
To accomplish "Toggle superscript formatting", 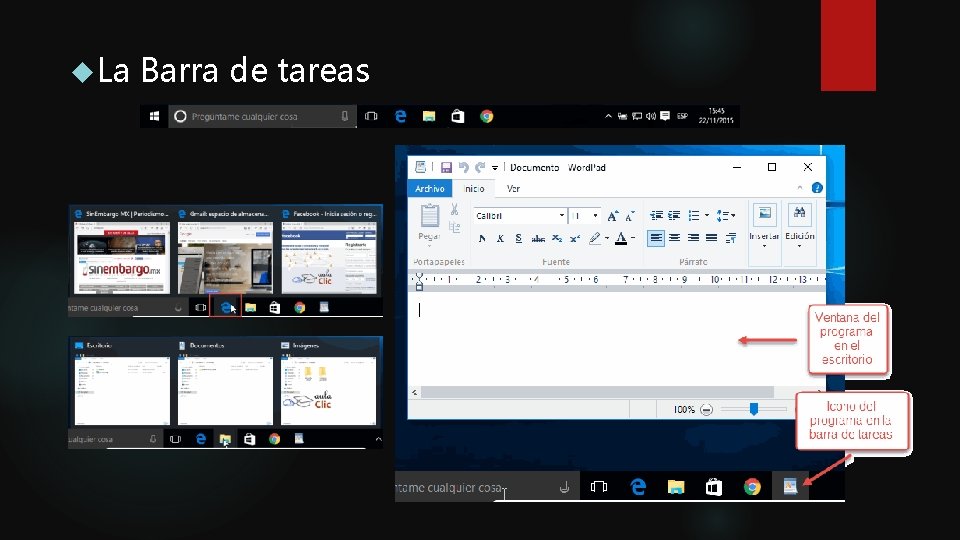I will tap(574, 238).
